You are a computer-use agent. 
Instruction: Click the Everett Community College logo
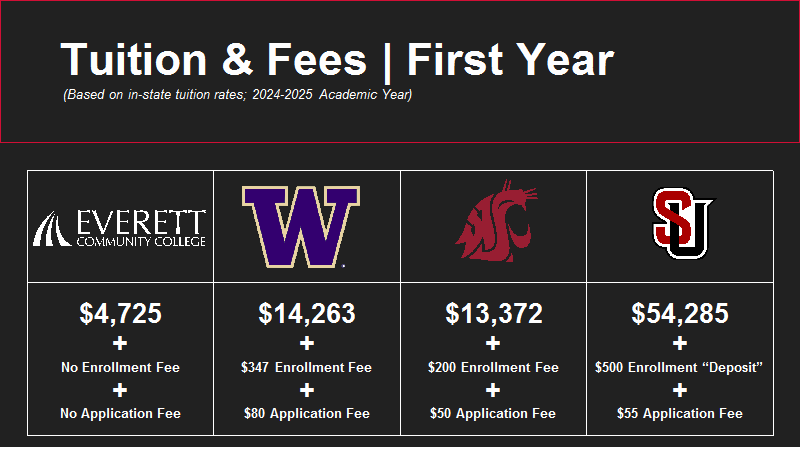(119, 229)
